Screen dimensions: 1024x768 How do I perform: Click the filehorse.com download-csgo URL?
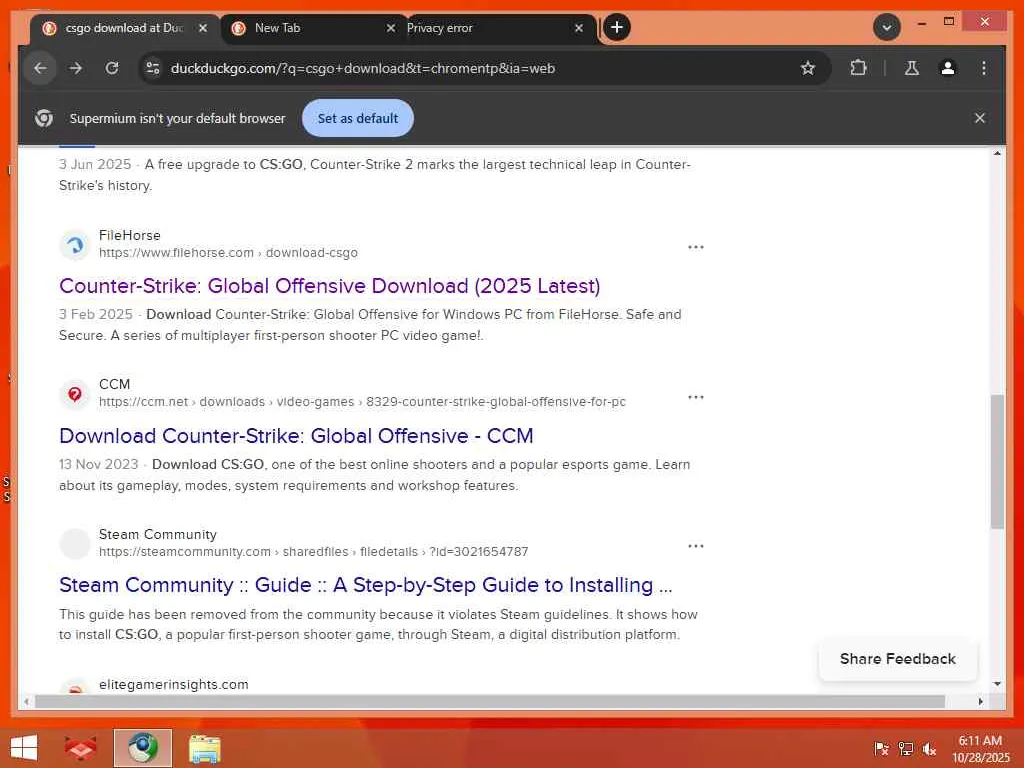228,253
